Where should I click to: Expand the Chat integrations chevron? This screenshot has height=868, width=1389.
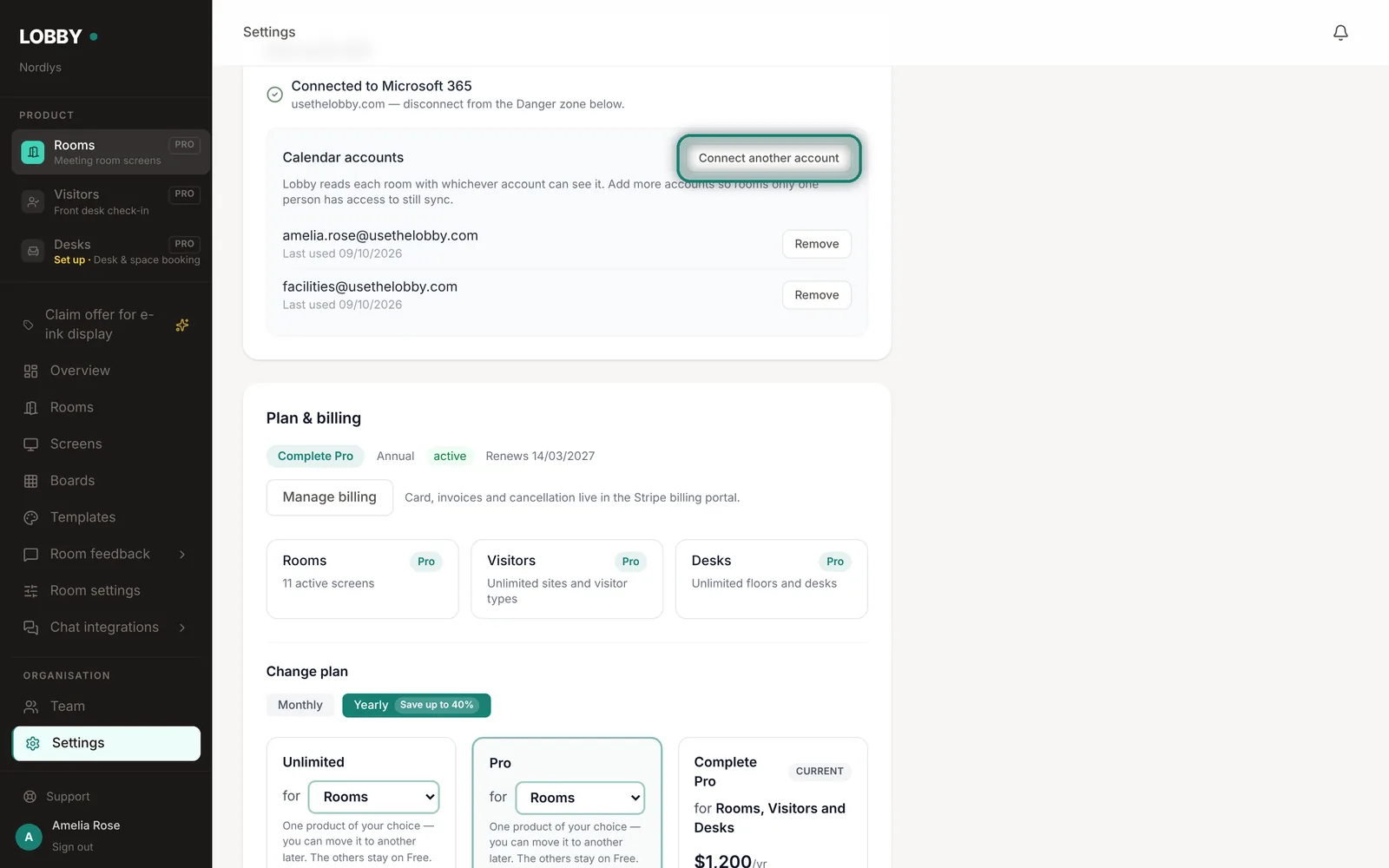[x=182, y=628]
